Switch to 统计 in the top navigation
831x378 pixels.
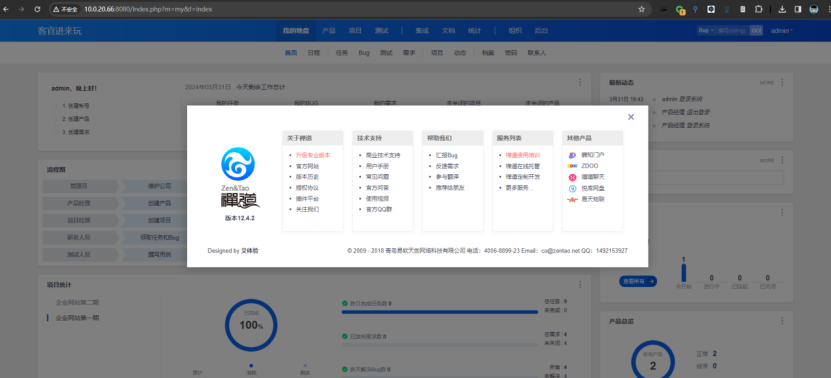[x=474, y=31]
